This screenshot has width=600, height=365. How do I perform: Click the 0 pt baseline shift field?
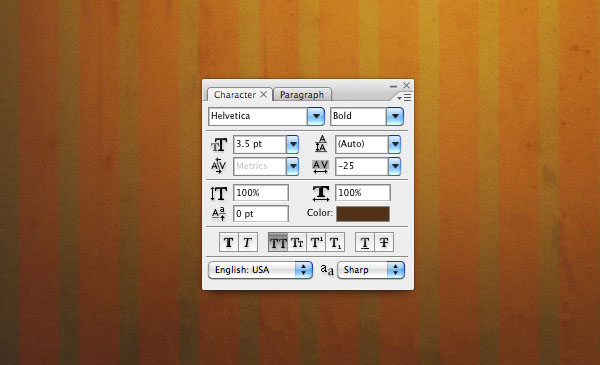click(261, 213)
